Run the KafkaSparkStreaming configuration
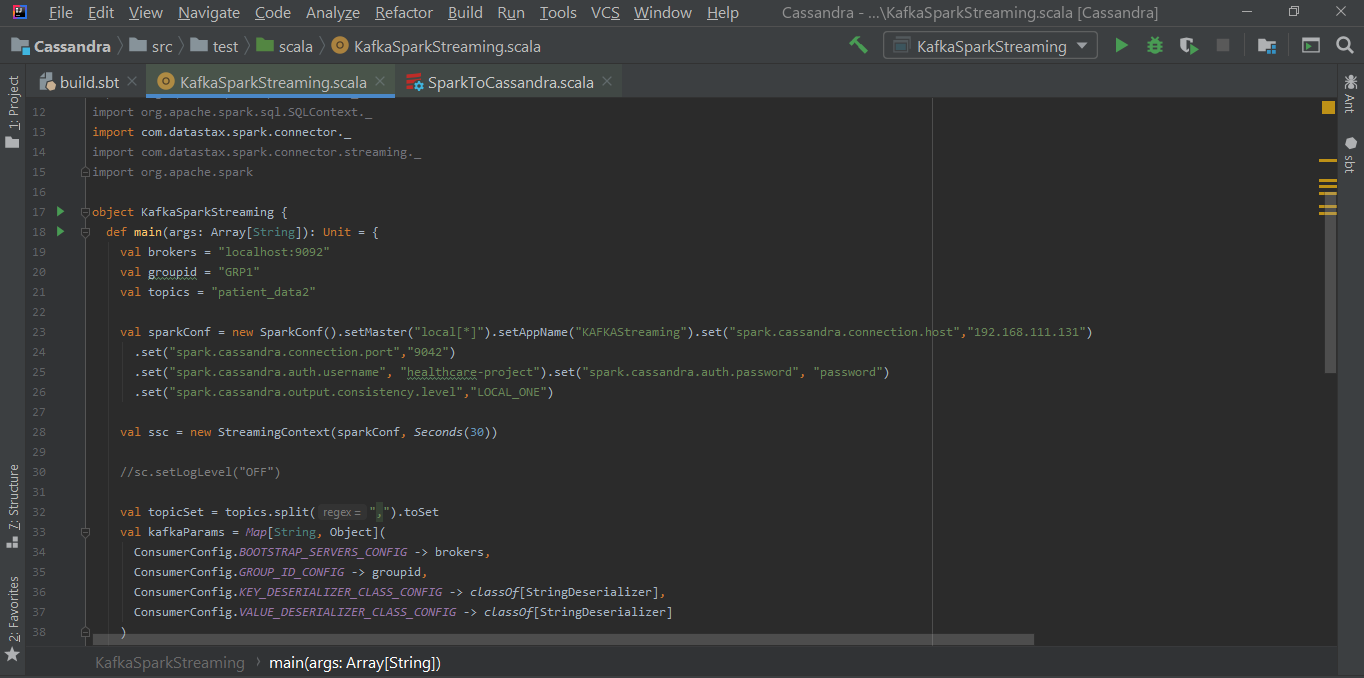The height and width of the screenshot is (678, 1364). (x=1121, y=45)
